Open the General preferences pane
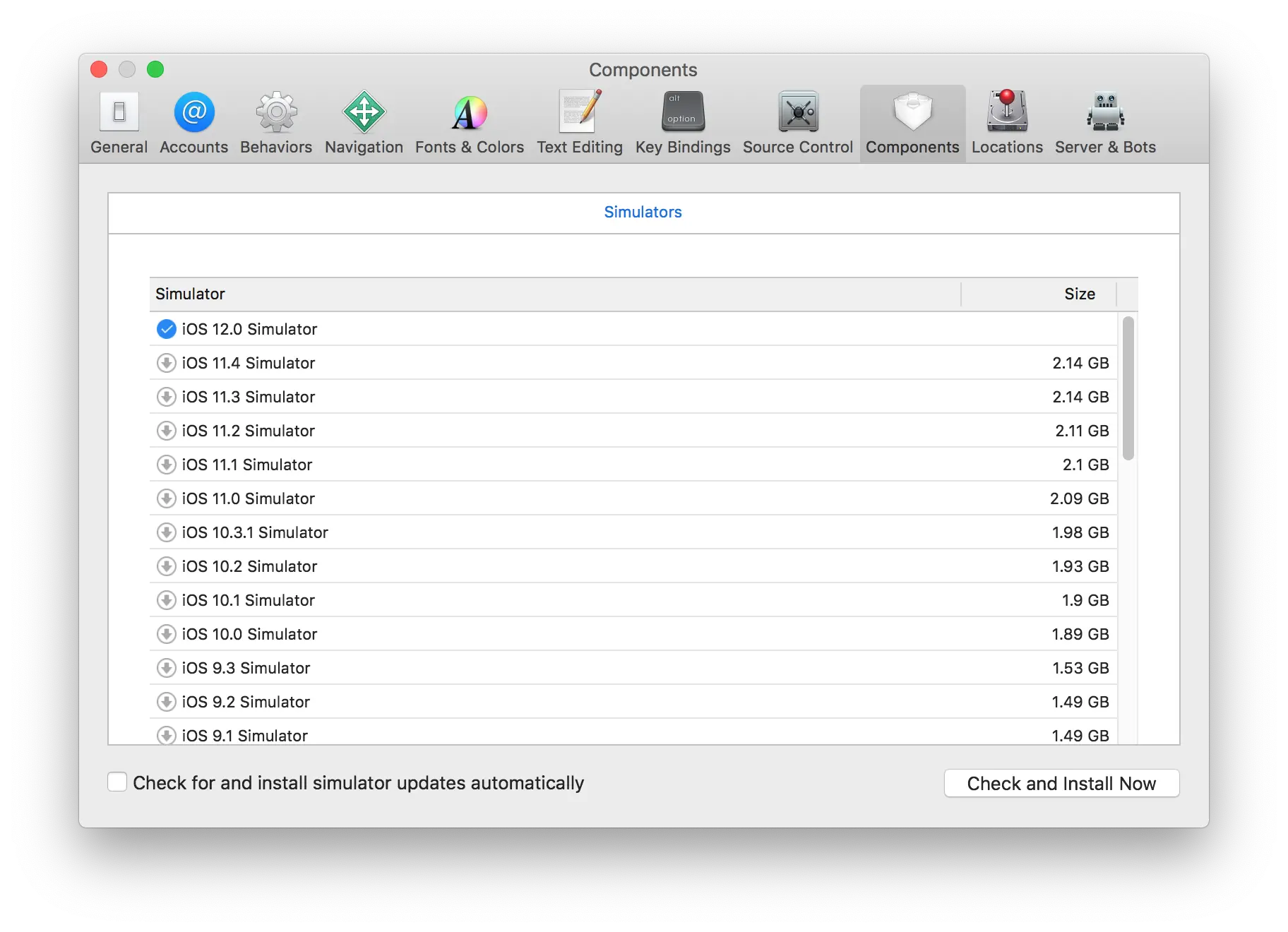The height and width of the screenshot is (932, 1288). coord(119,123)
